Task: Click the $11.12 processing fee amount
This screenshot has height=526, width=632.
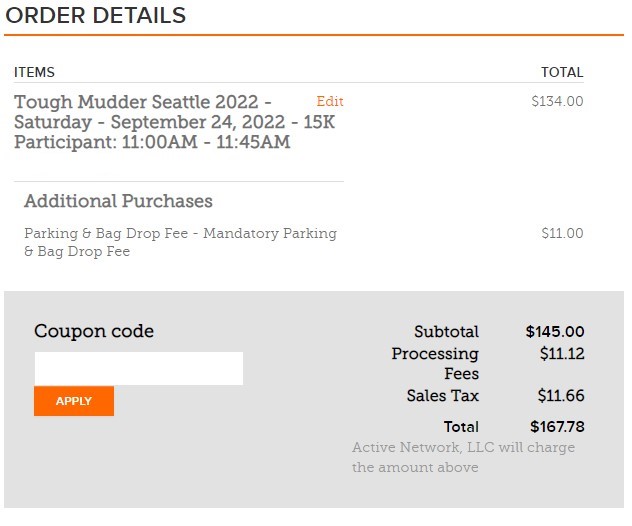Action: point(561,354)
